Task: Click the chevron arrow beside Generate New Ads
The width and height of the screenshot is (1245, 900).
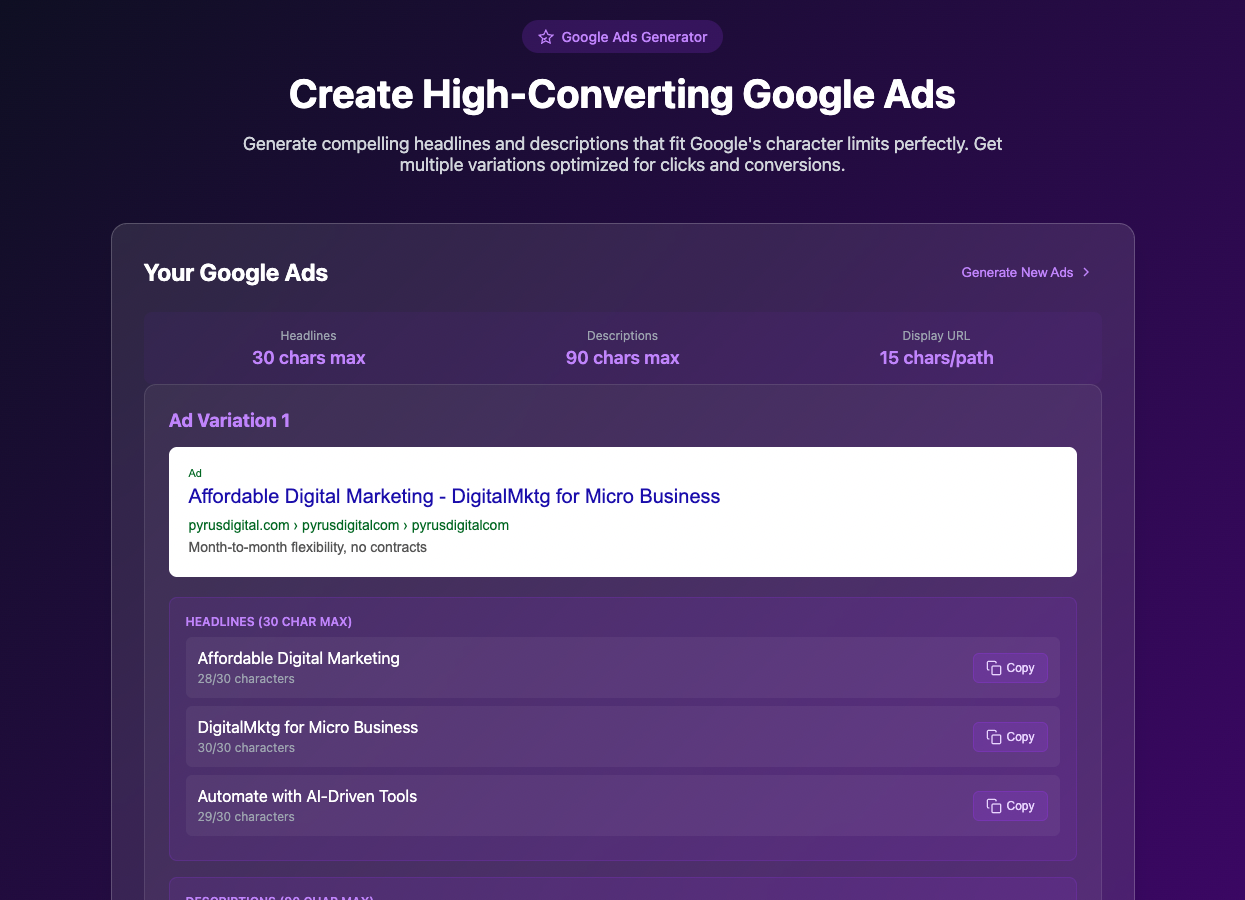Action: coord(1086,272)
